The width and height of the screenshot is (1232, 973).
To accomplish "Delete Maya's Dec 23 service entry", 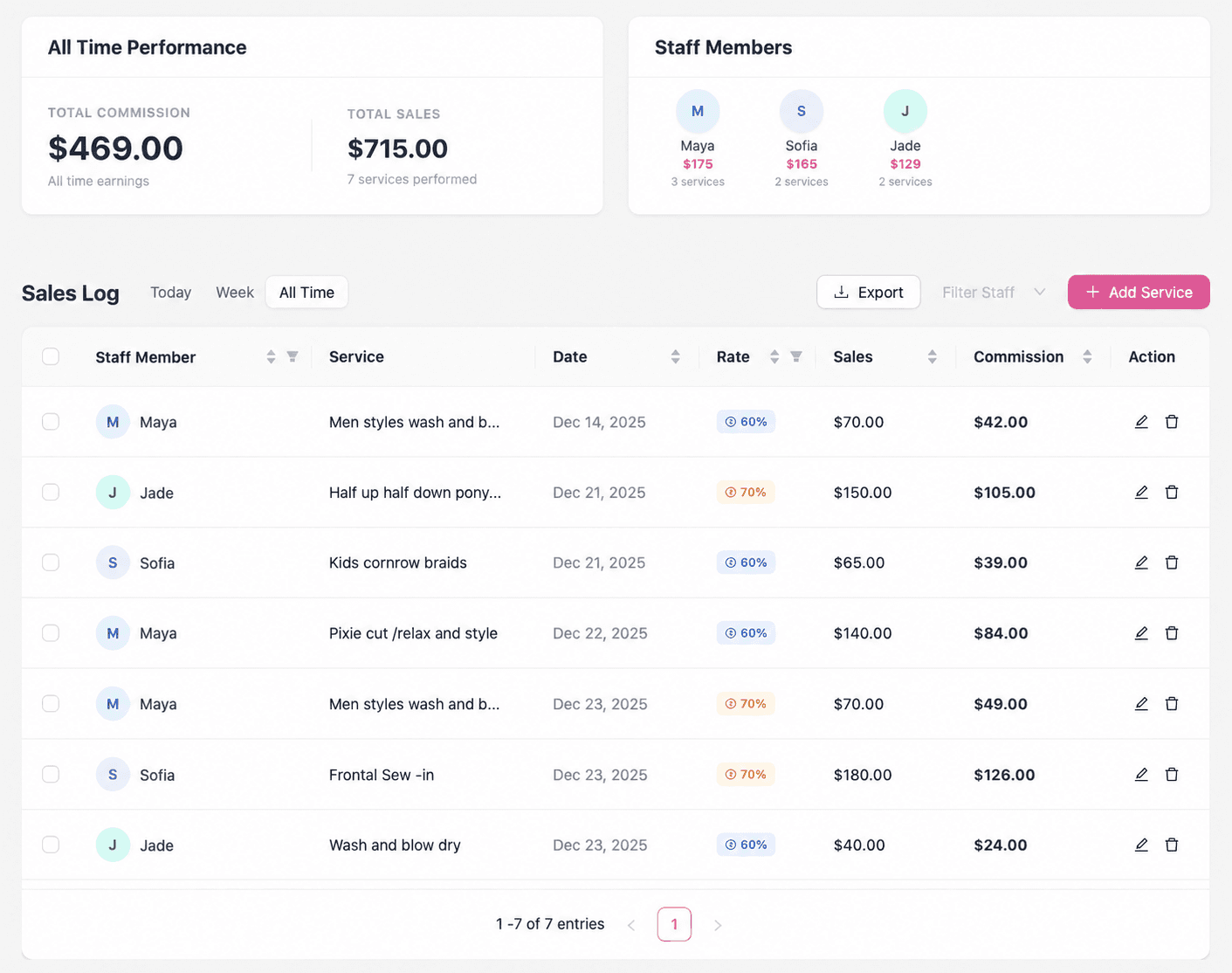I will [x=1172, y=704].
